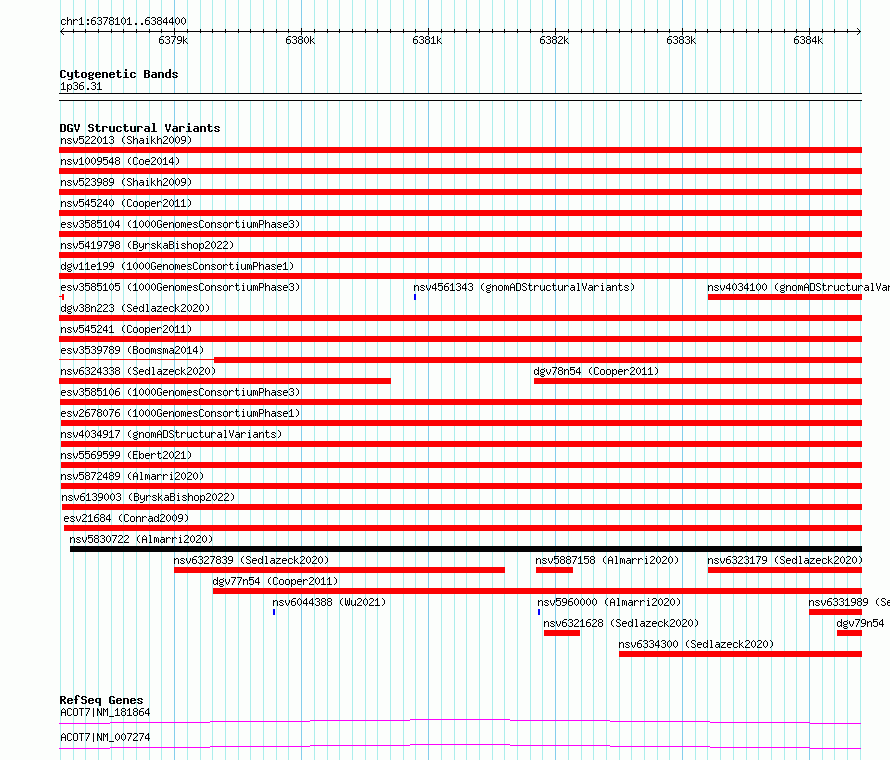
Task: Click the blue nsv4561343 variant marker
Action: [415, 297]
